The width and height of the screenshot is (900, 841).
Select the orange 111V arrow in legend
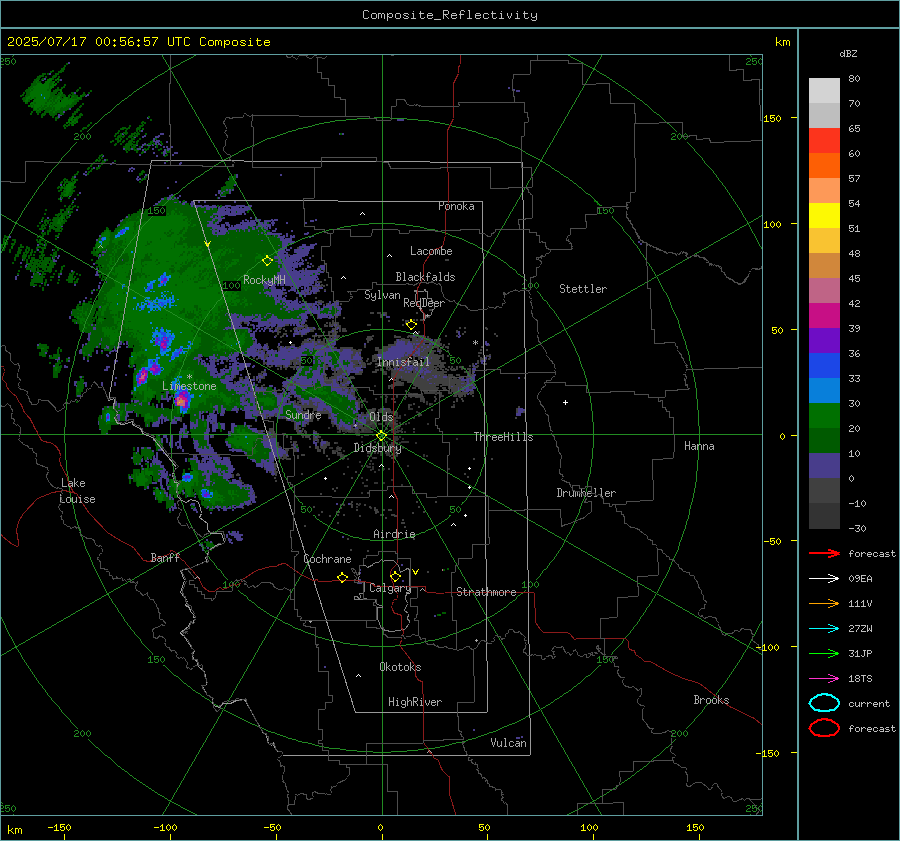tap(824, 603)
